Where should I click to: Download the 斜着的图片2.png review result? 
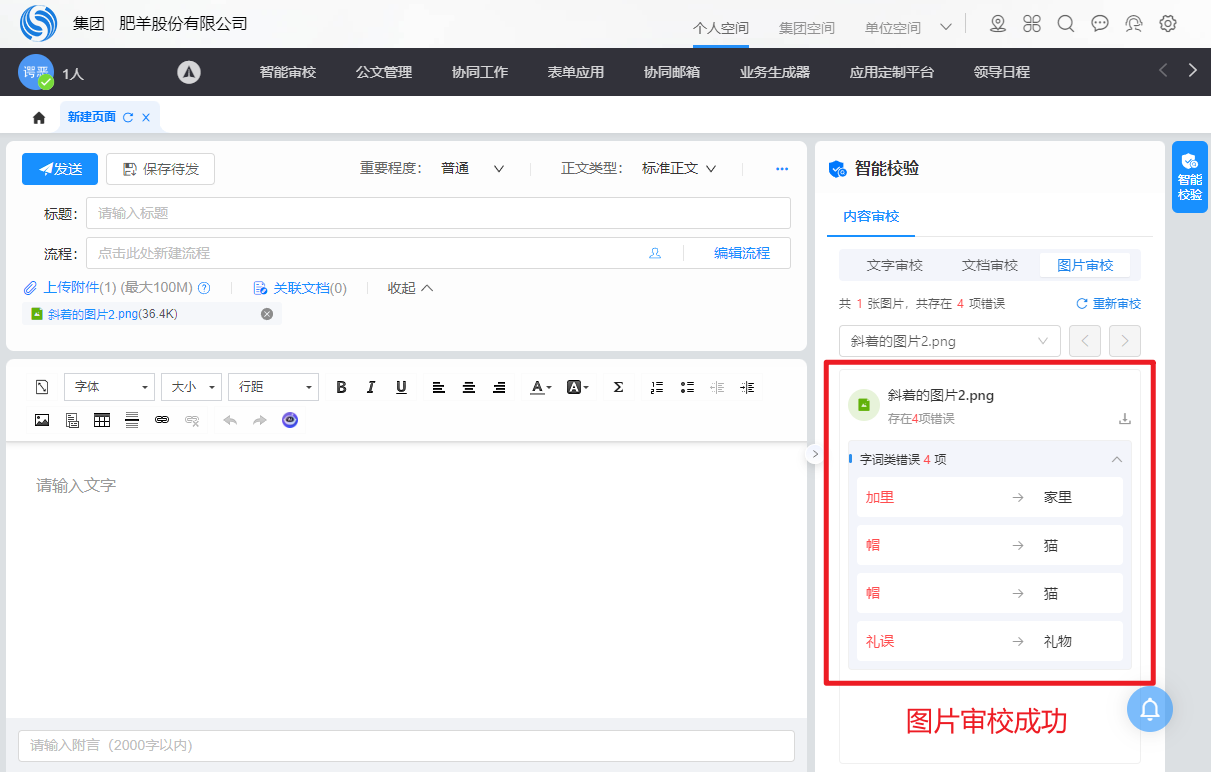(1124, 419)
